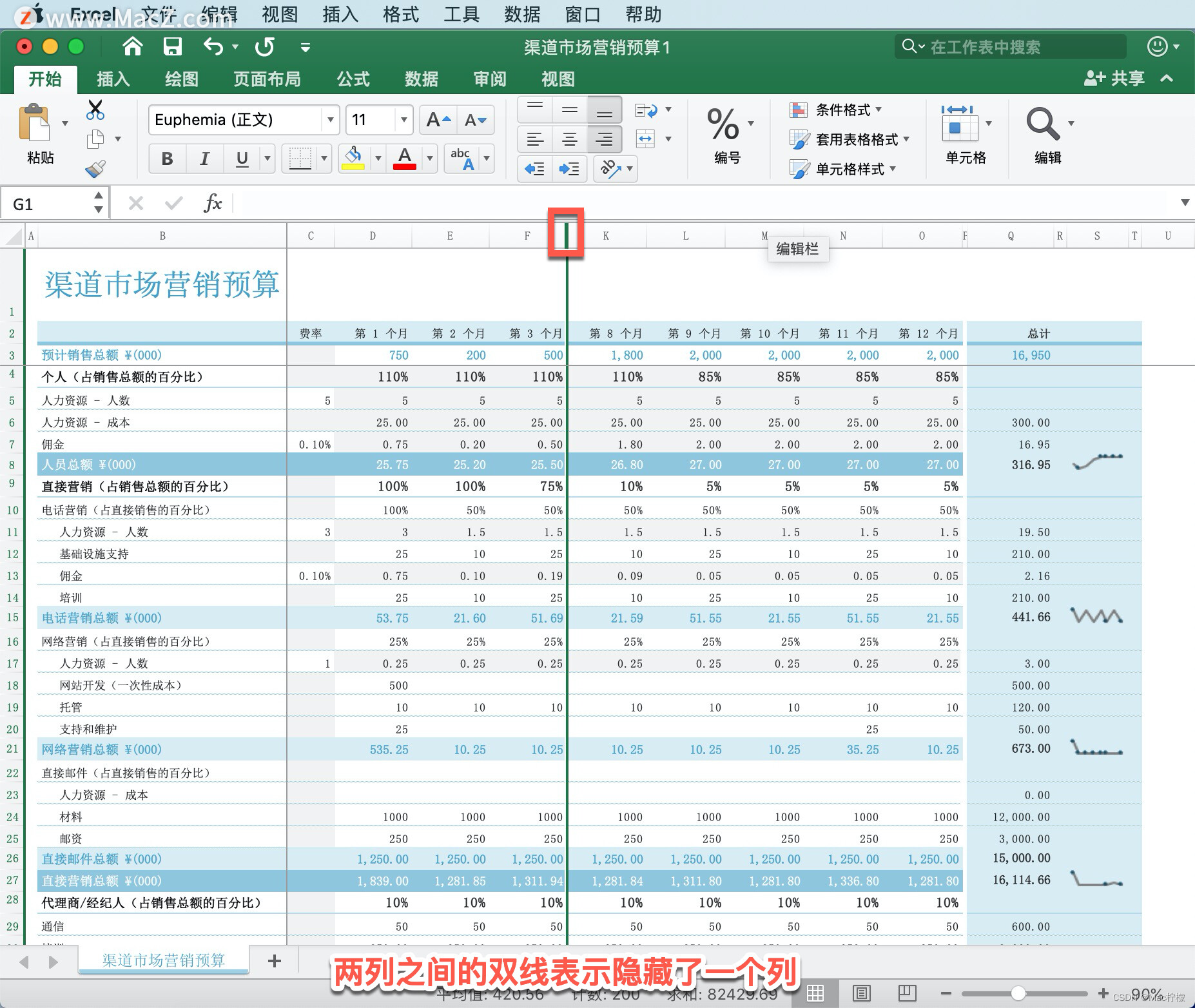Switch to normal view in status bar

pyautogui.click(x=815, y=993)
